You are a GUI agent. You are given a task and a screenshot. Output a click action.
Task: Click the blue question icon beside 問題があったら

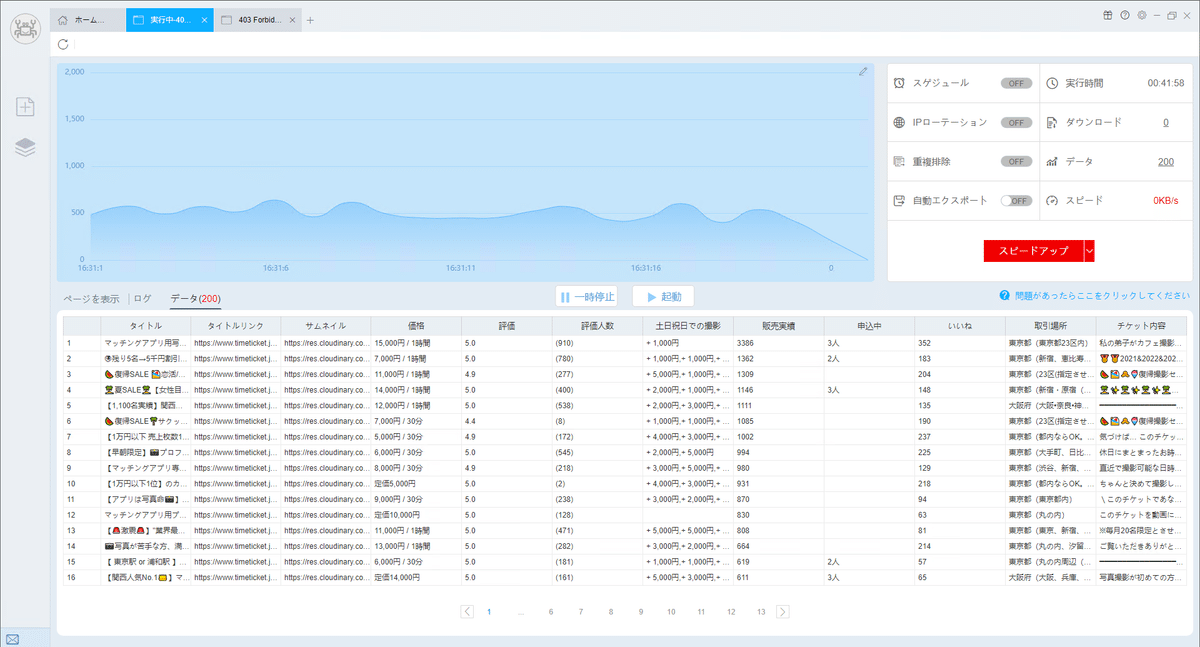1003,296
